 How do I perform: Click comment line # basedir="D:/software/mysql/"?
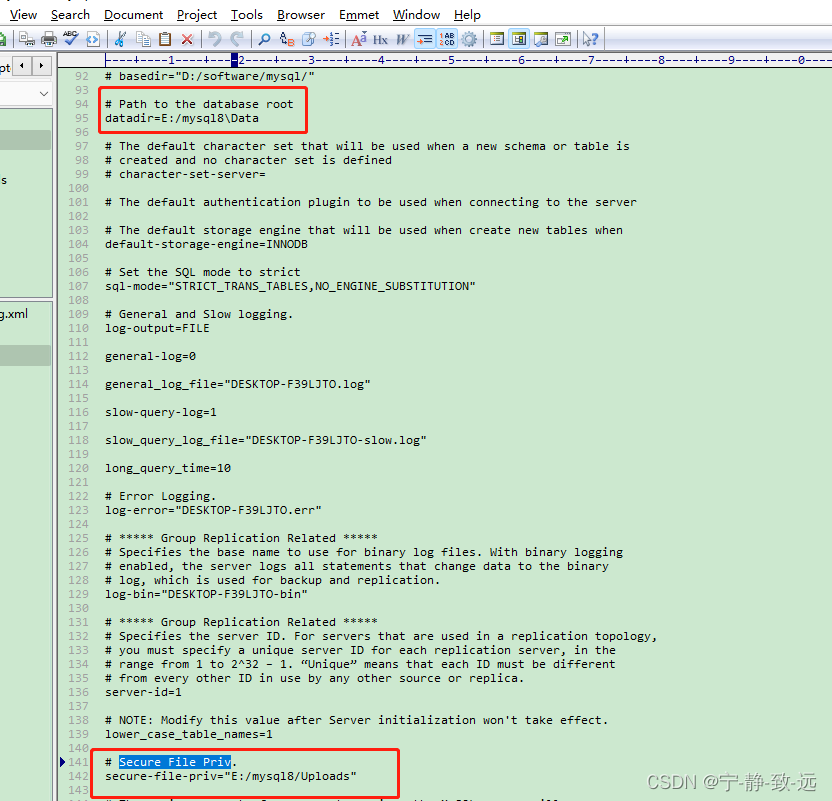[209, 76]
